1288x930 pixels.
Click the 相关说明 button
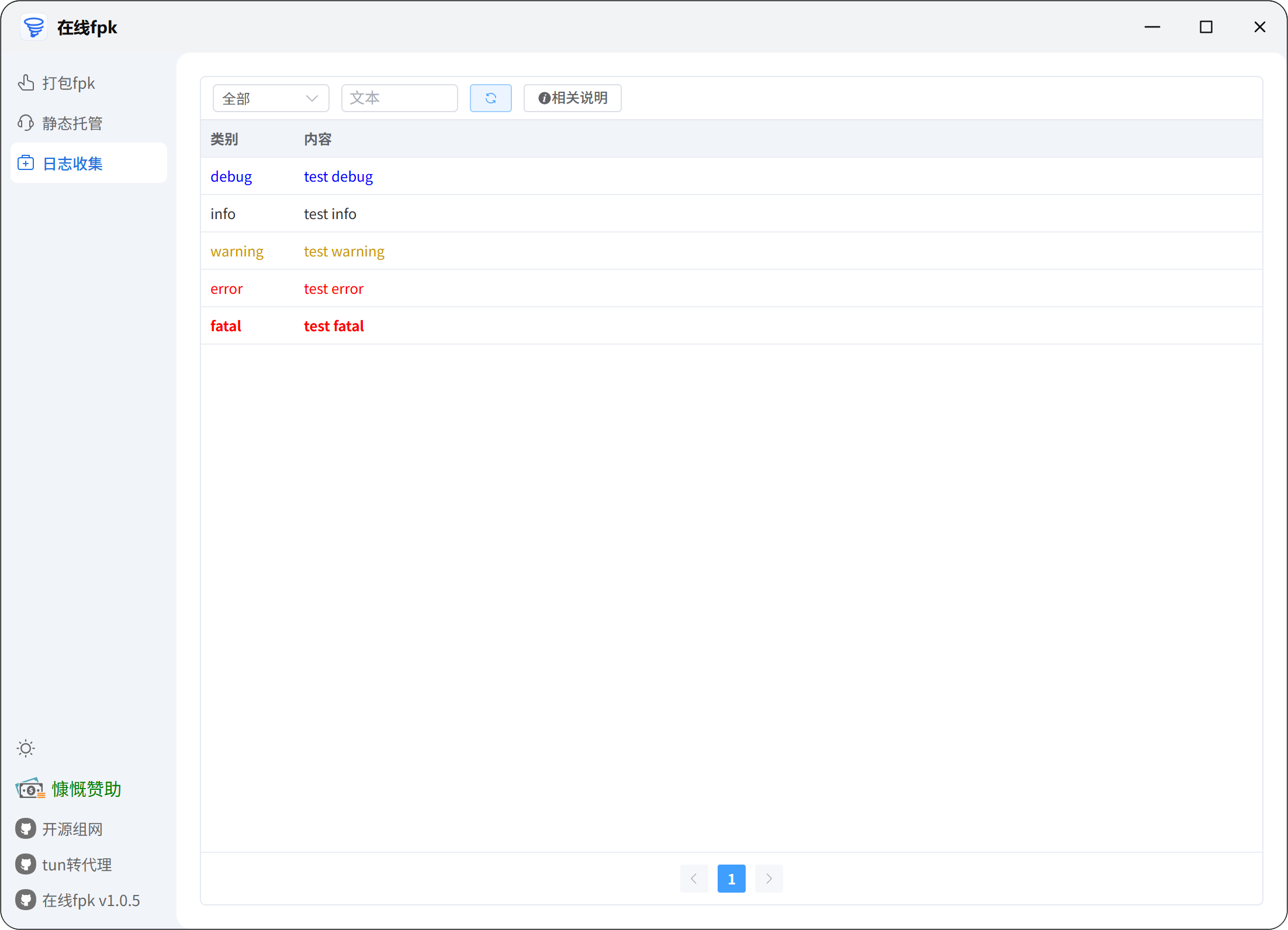[572, 98]
